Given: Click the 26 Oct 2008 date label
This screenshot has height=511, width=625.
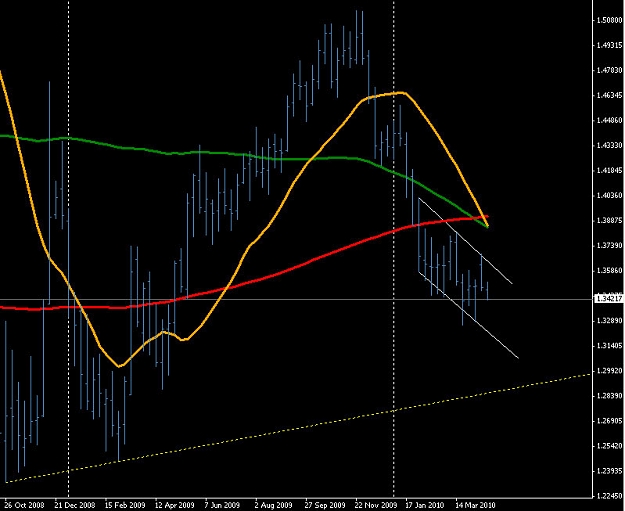Looking at the screenshot, I should coord(24,505).
